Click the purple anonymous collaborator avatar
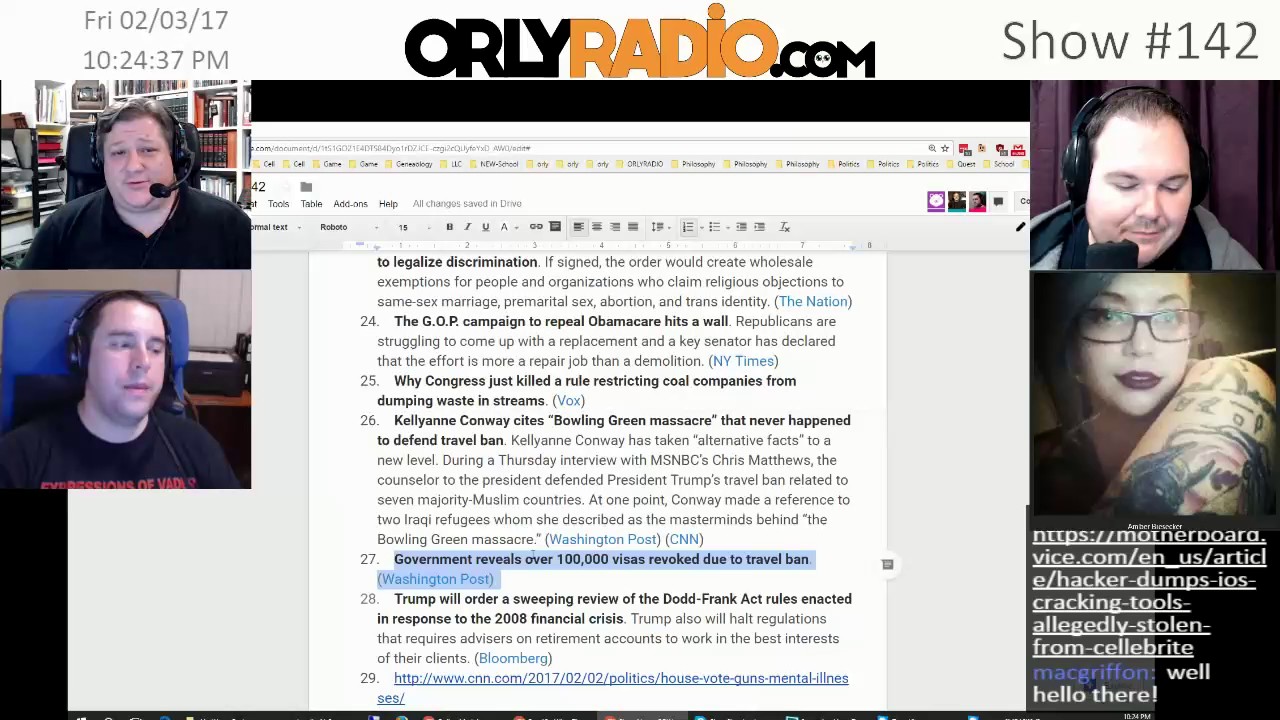The height and width of the screenshot is (720, 1280). click(x=936, y=201)
